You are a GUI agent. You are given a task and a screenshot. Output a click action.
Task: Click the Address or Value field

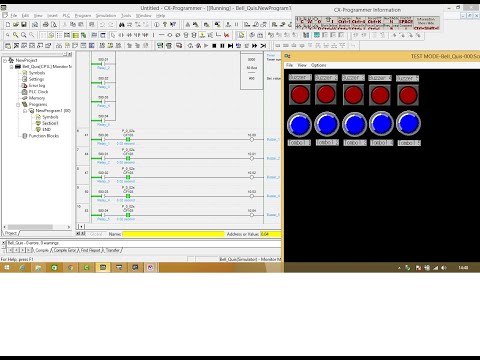tap(270, 234)
